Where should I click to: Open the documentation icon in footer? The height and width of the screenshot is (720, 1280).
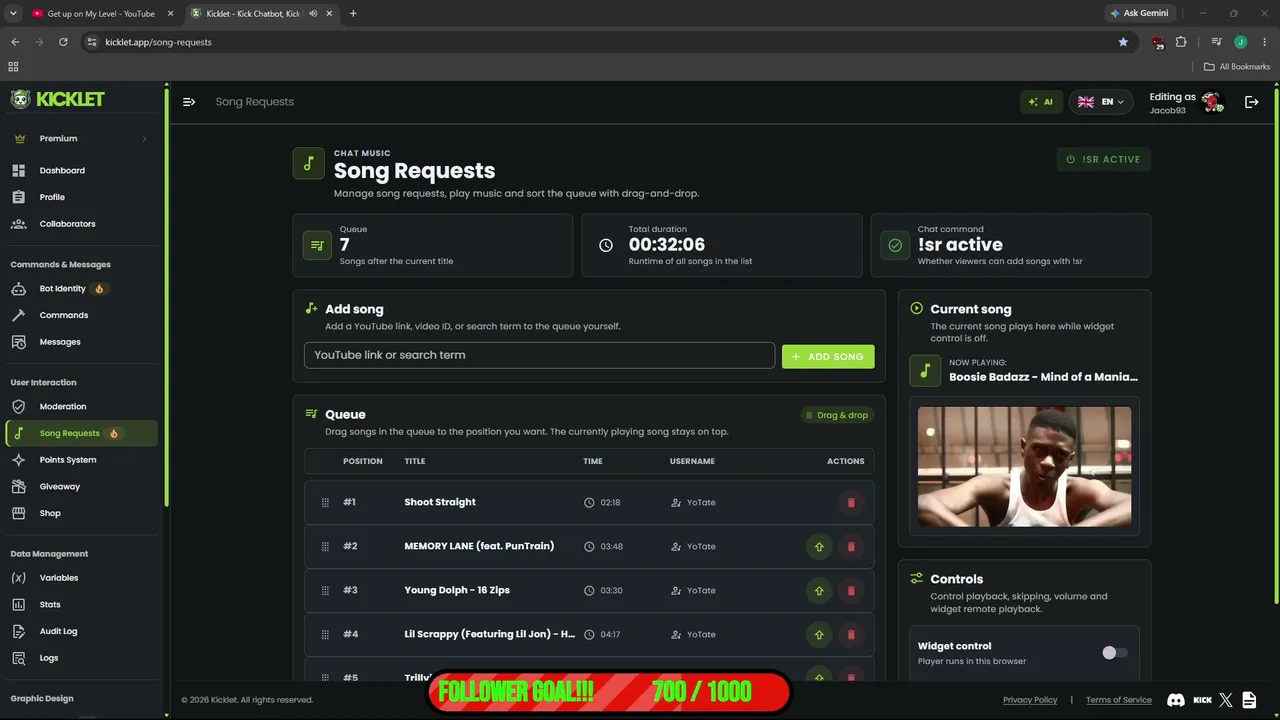pyautogui.click(x=1249, y=700)
